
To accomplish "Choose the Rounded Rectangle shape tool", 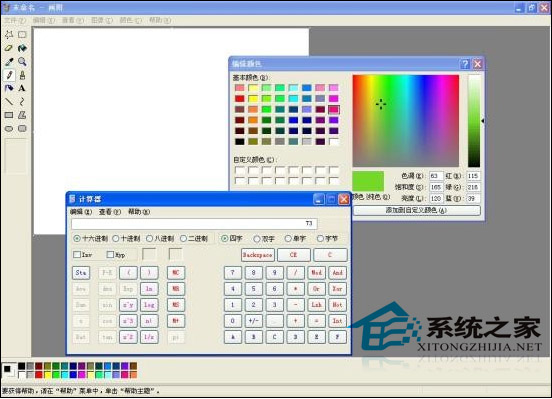I will (x=22, y=129).
